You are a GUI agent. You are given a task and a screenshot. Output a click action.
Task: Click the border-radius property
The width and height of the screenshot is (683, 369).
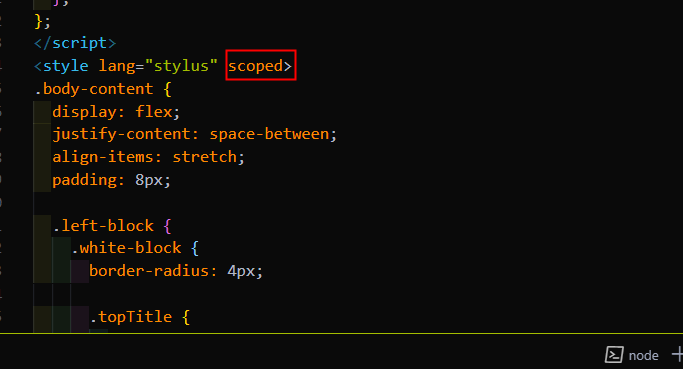[x=149, y=271]
